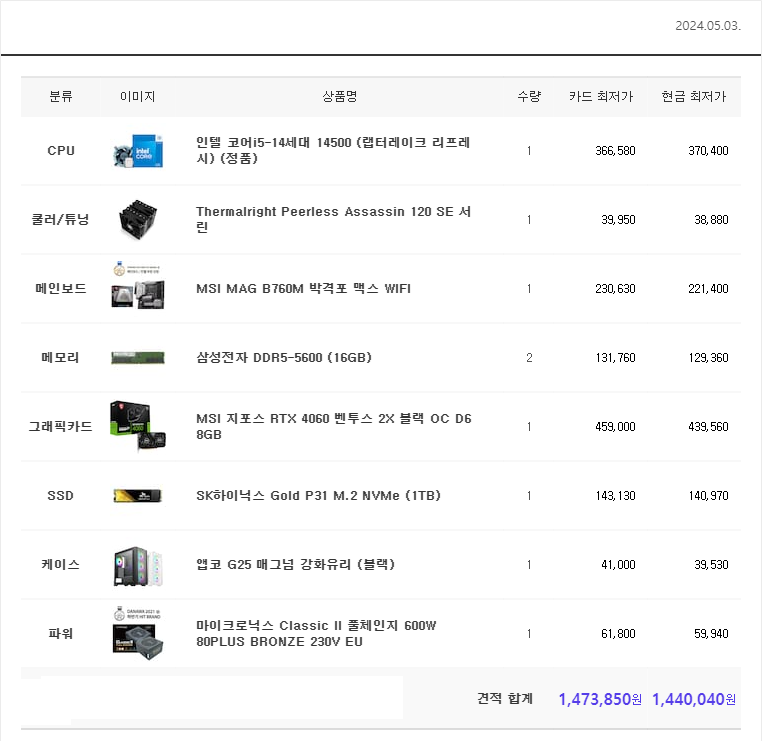Viewport: 762px width, 741px height.
Task: Click the SK hynix SSD thumbnail
Action: click(137, 496)
